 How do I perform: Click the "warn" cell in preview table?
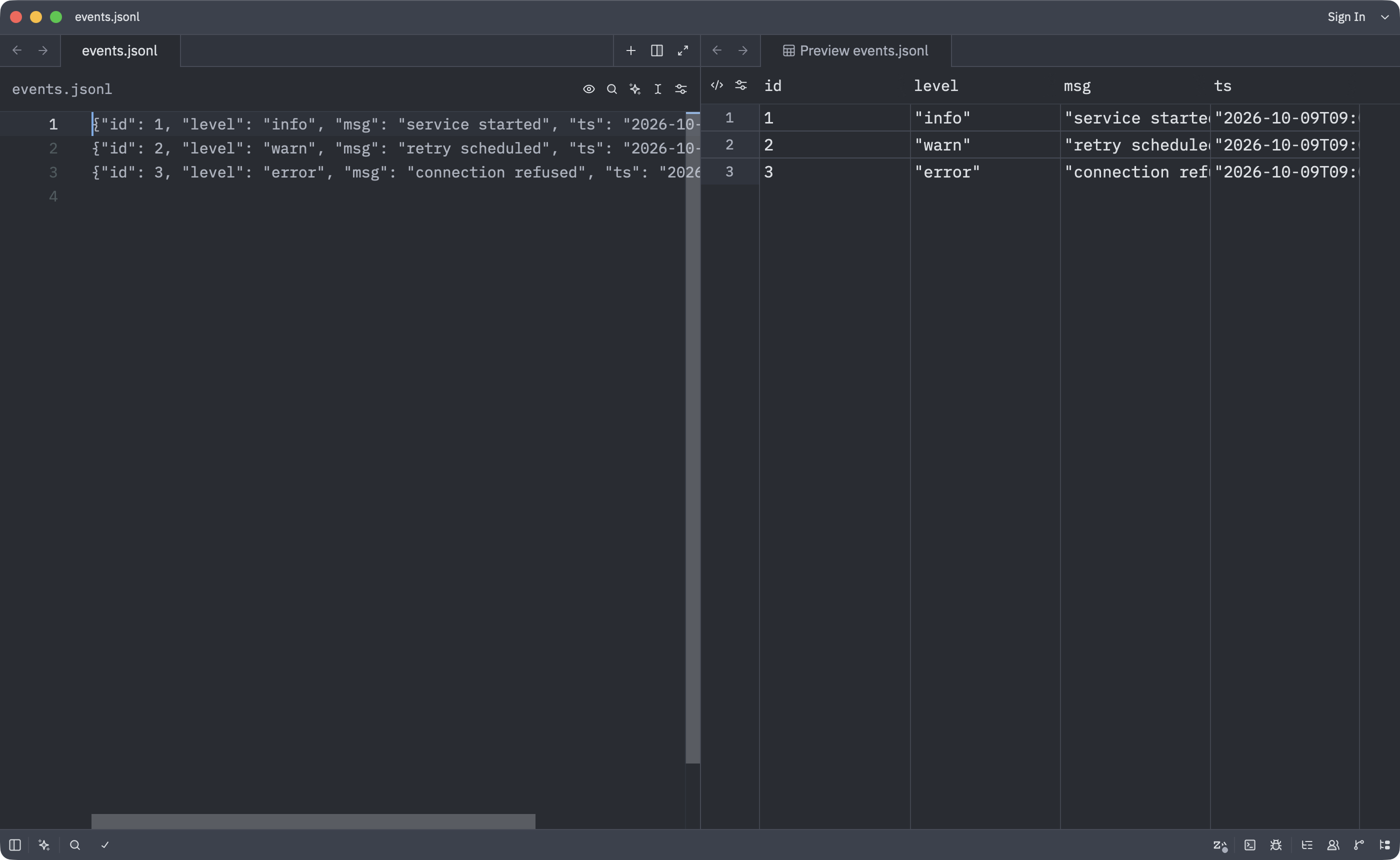point(985,145)
